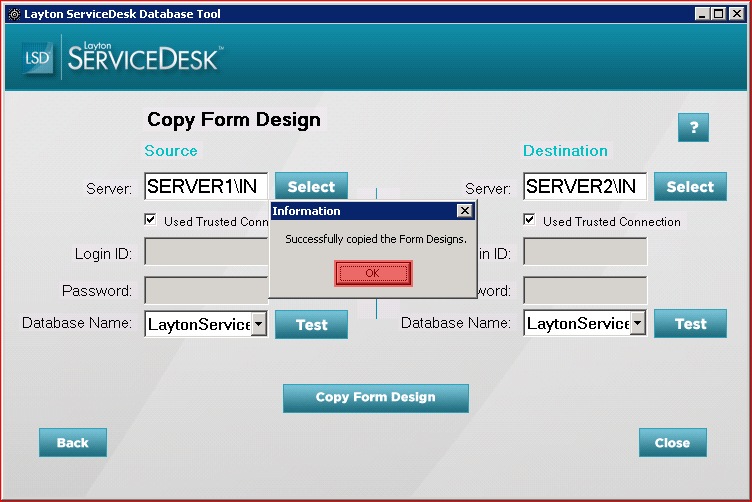Test the Destination database connection
The width and height of the screenshot is (752, 502).
[x=690, y=324]
